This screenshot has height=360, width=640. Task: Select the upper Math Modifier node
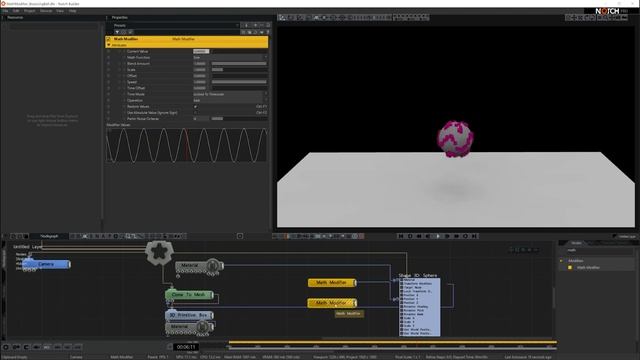tap(332, 282)
